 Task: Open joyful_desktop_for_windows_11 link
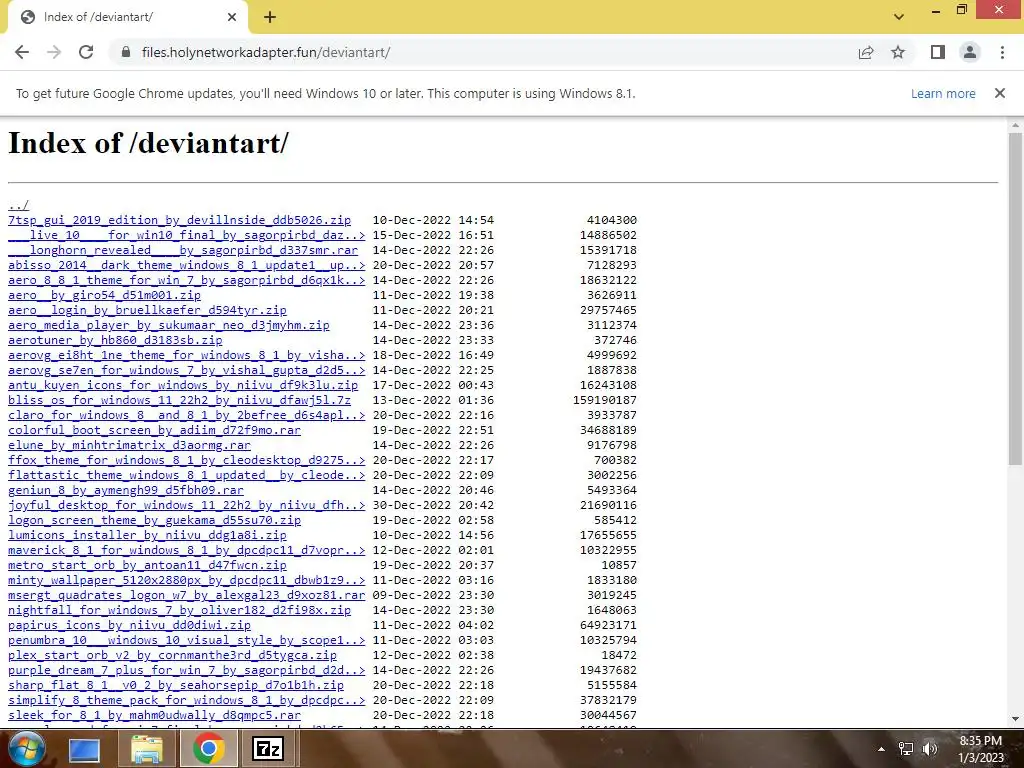point(187,505)
